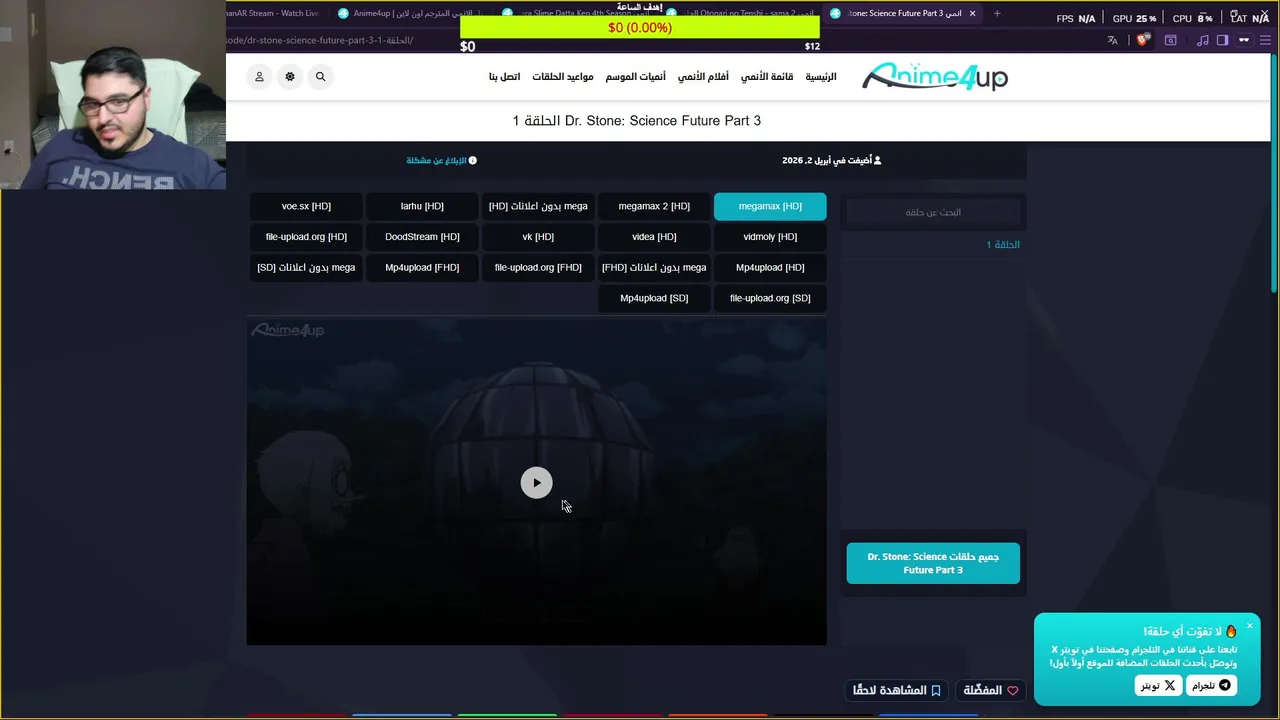Add to favorites with المفضّلة heart
Viewport: 1280px width, 720px height.
click(x=990, y=690)
